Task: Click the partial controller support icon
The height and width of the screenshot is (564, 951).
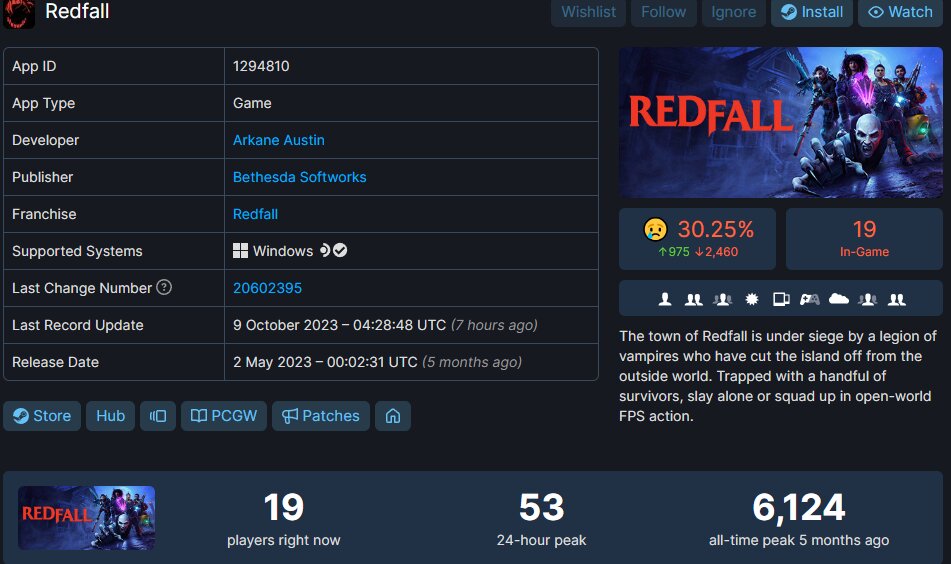Action: [x=810, y=299]
